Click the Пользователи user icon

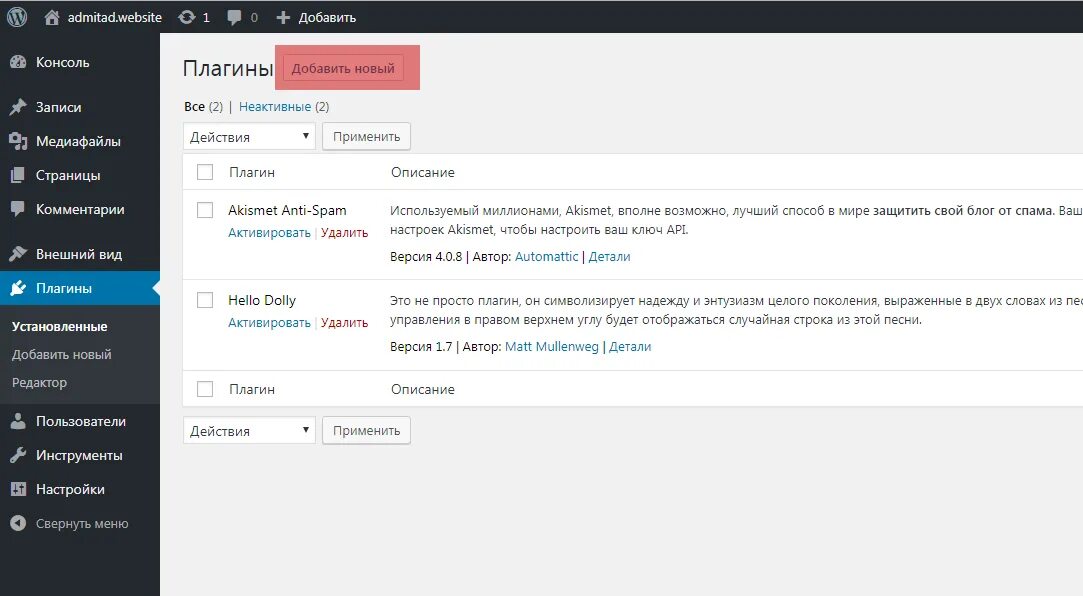18,421
